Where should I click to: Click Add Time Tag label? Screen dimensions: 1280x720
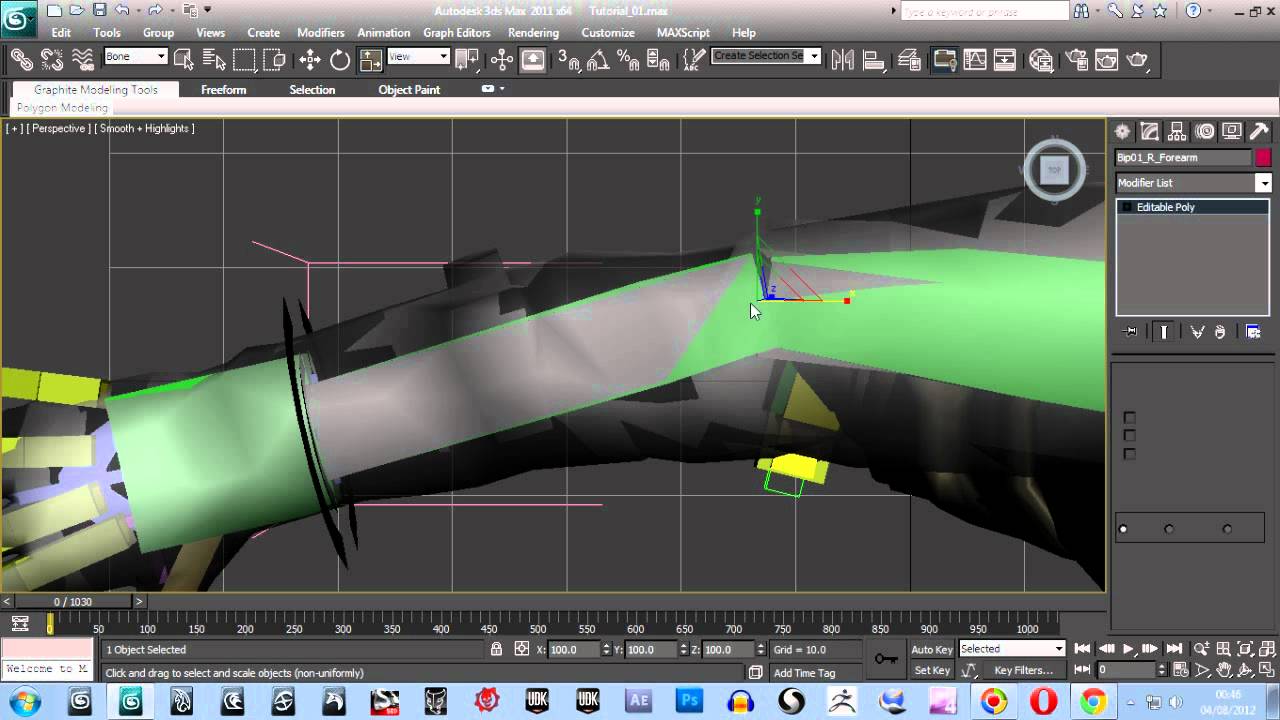point(804,673)
